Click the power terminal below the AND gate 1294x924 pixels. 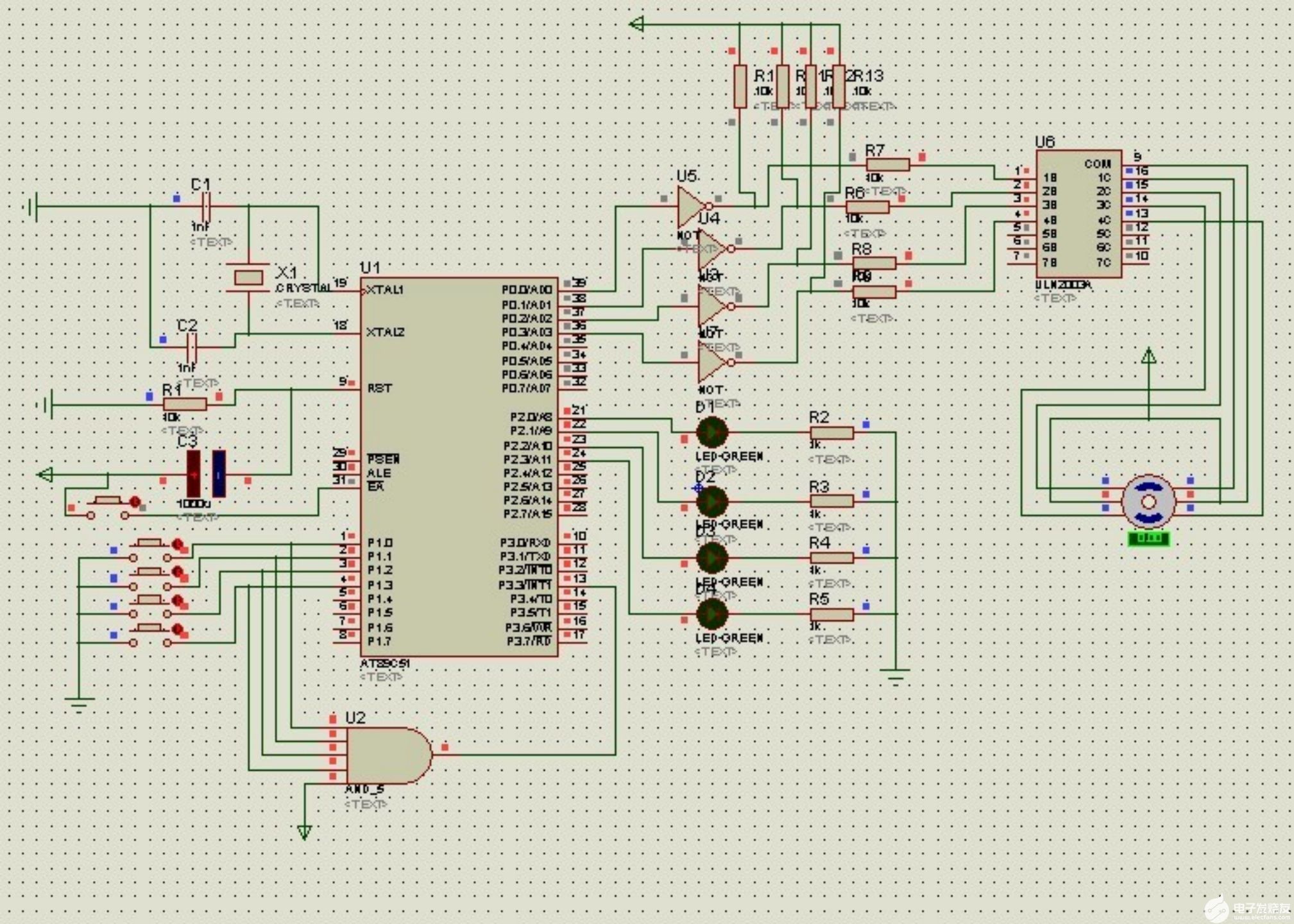coord(305,832)
